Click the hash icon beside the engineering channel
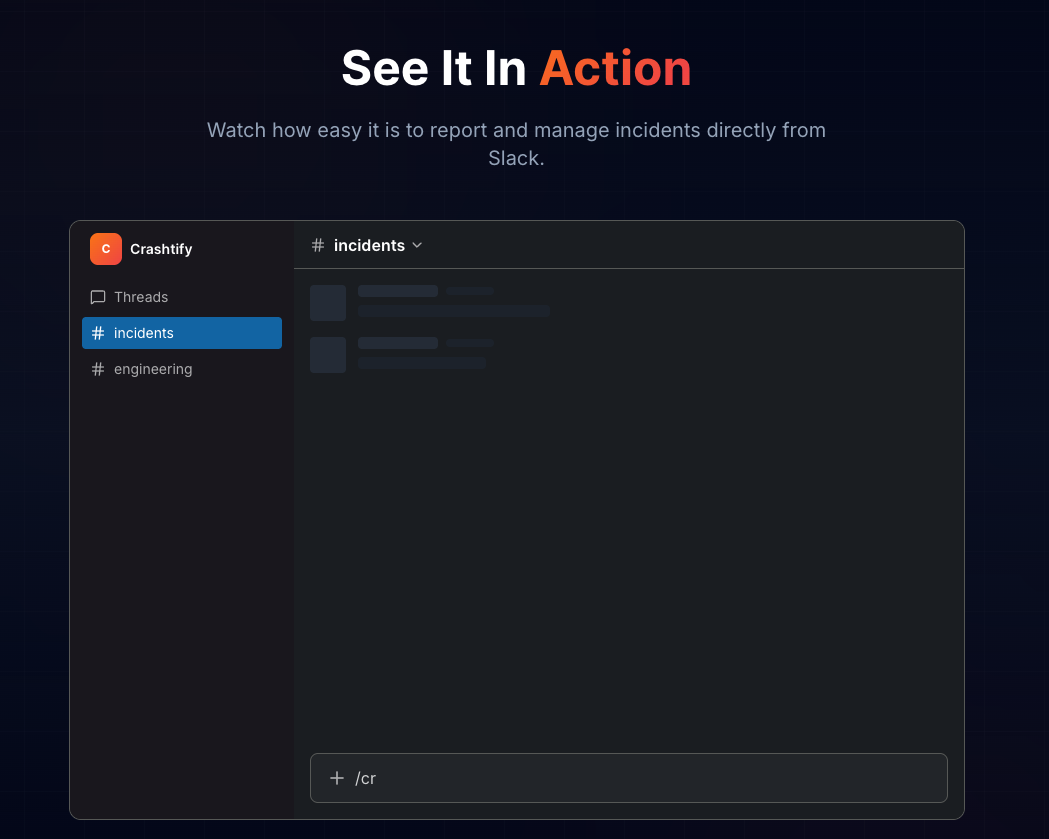This screenshot has height=839, width=1049. [98, 369]
